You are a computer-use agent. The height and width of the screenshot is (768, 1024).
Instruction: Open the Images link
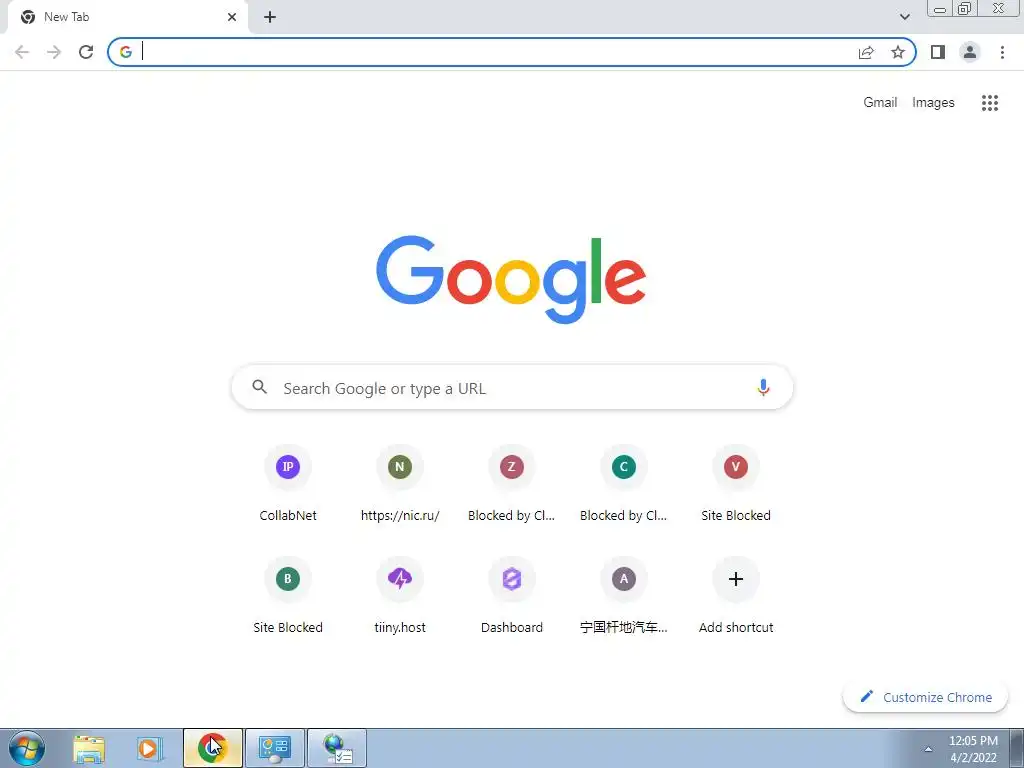(933, 103)
